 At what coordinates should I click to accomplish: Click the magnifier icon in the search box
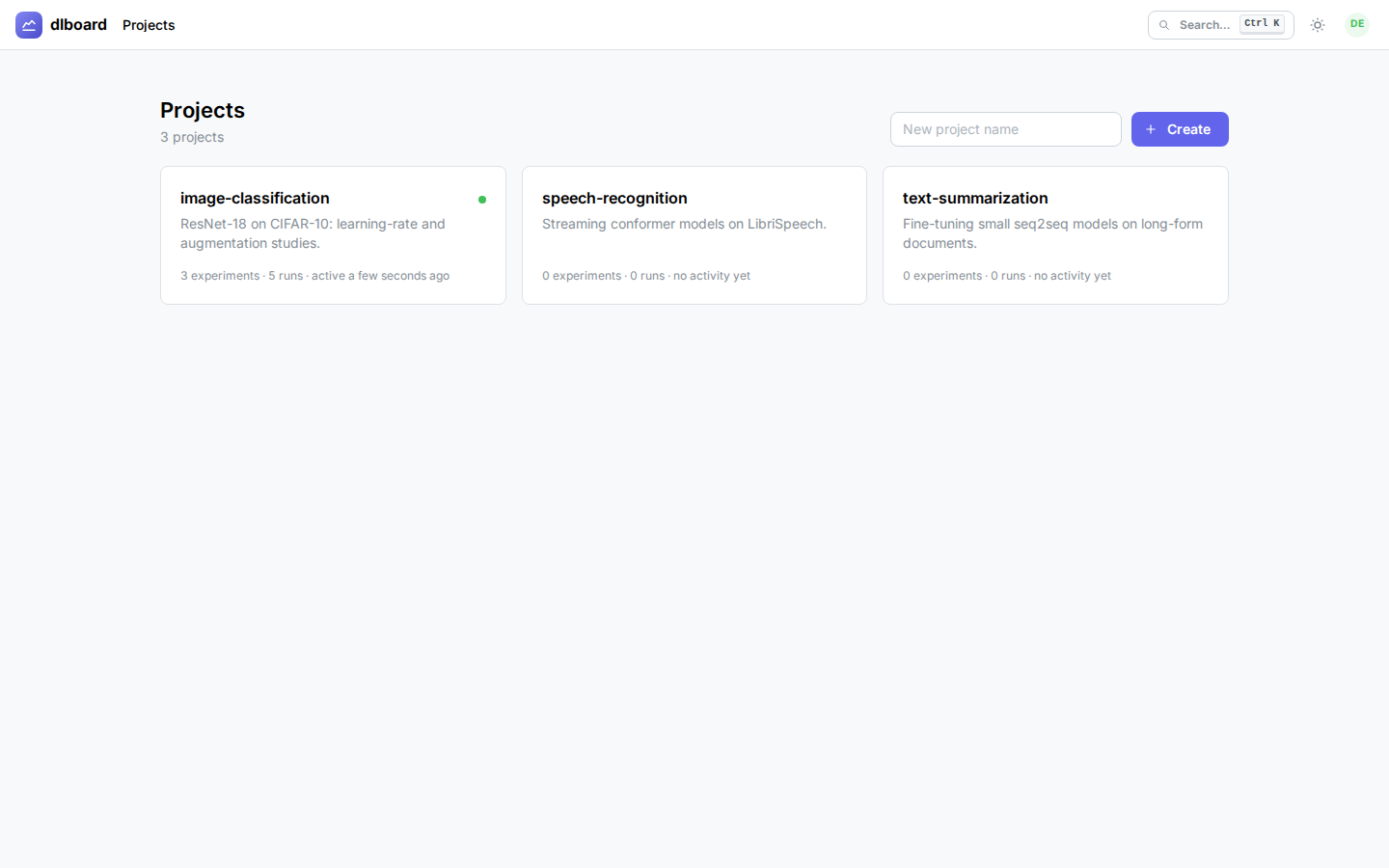pyautogui.click(x=1164, y=25)
